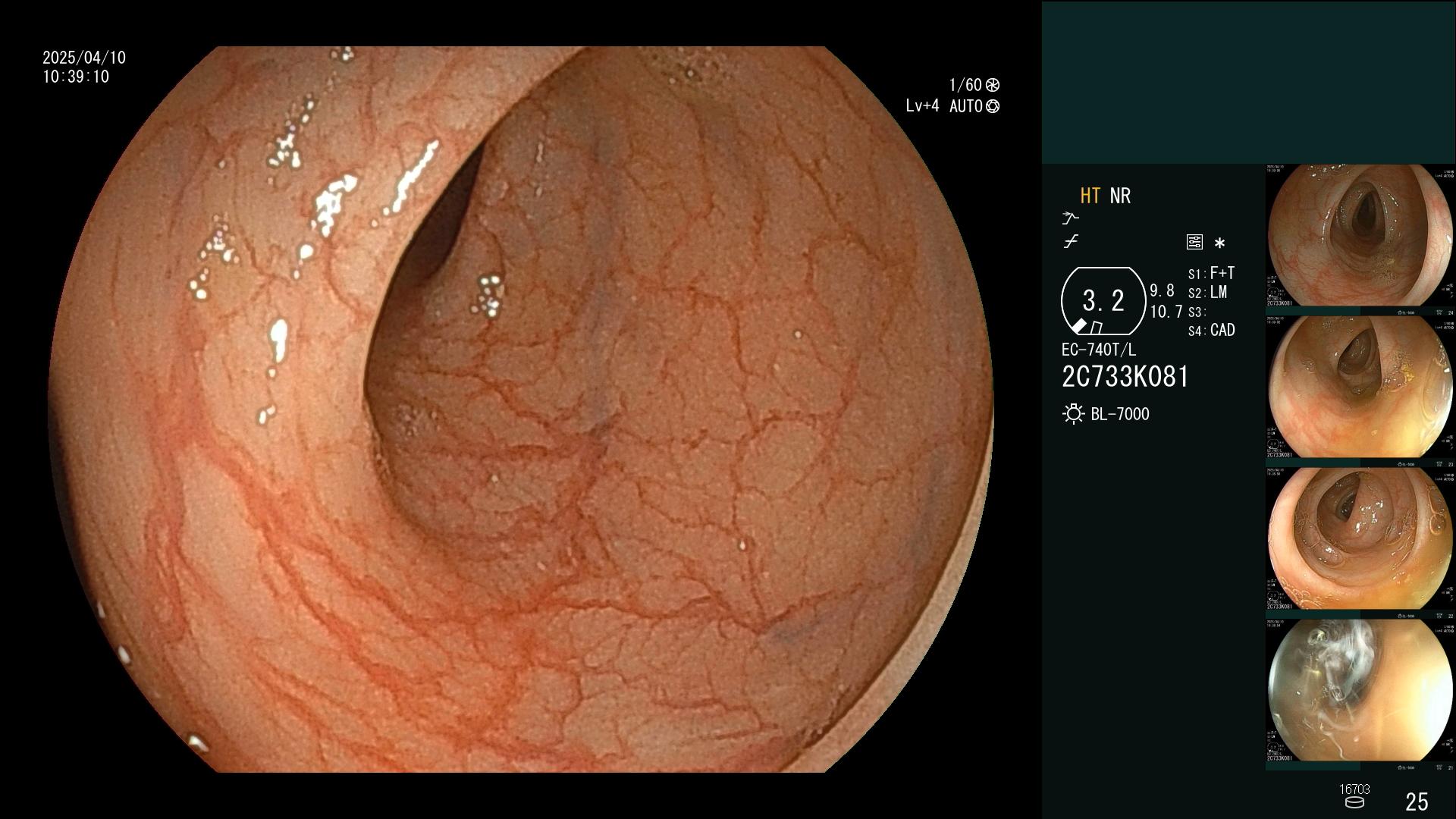Click the S2: LM switch assignment

click(x=1207, y=293)
